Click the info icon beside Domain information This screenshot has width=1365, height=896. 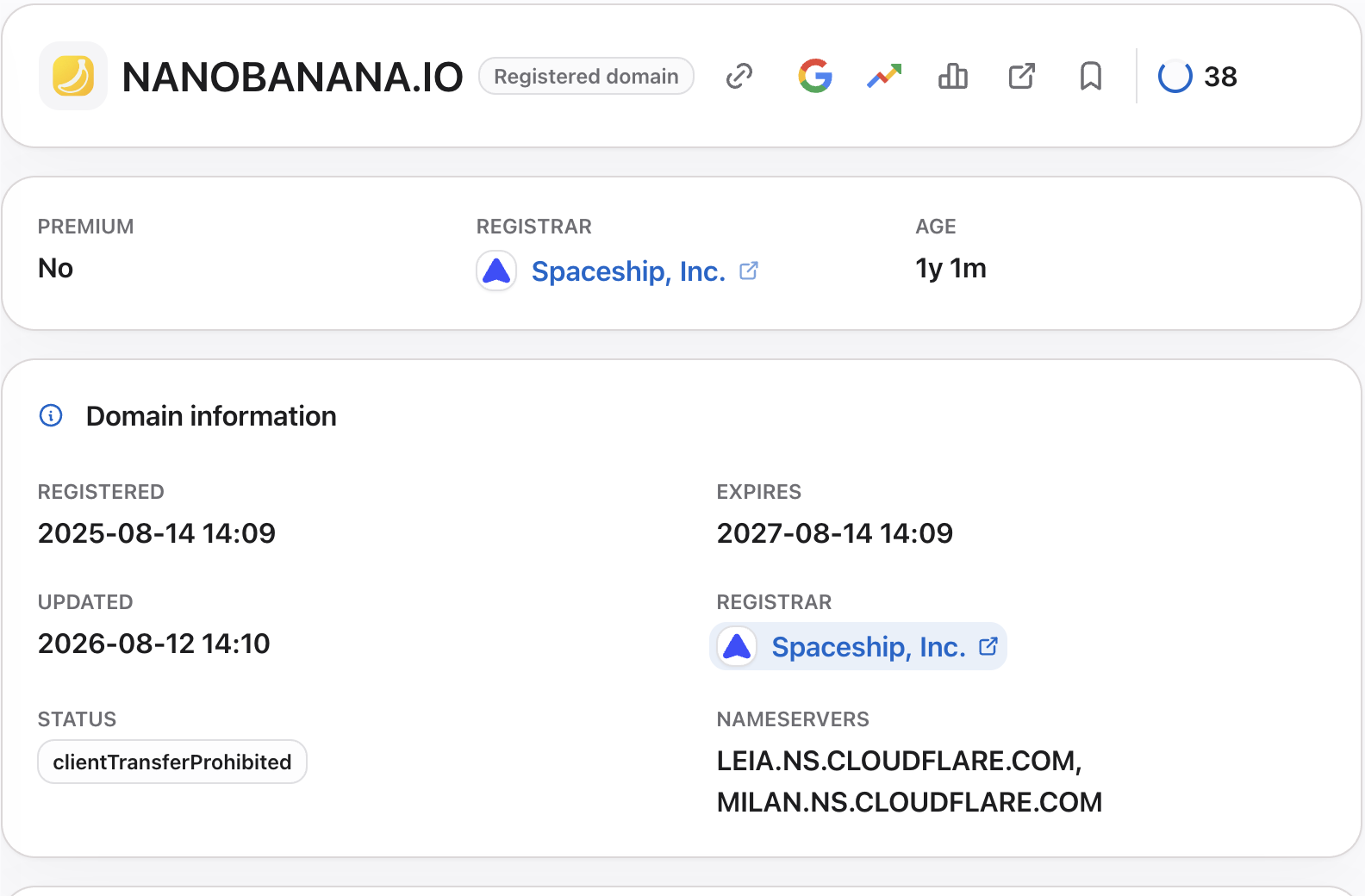[x=51, y=415]
